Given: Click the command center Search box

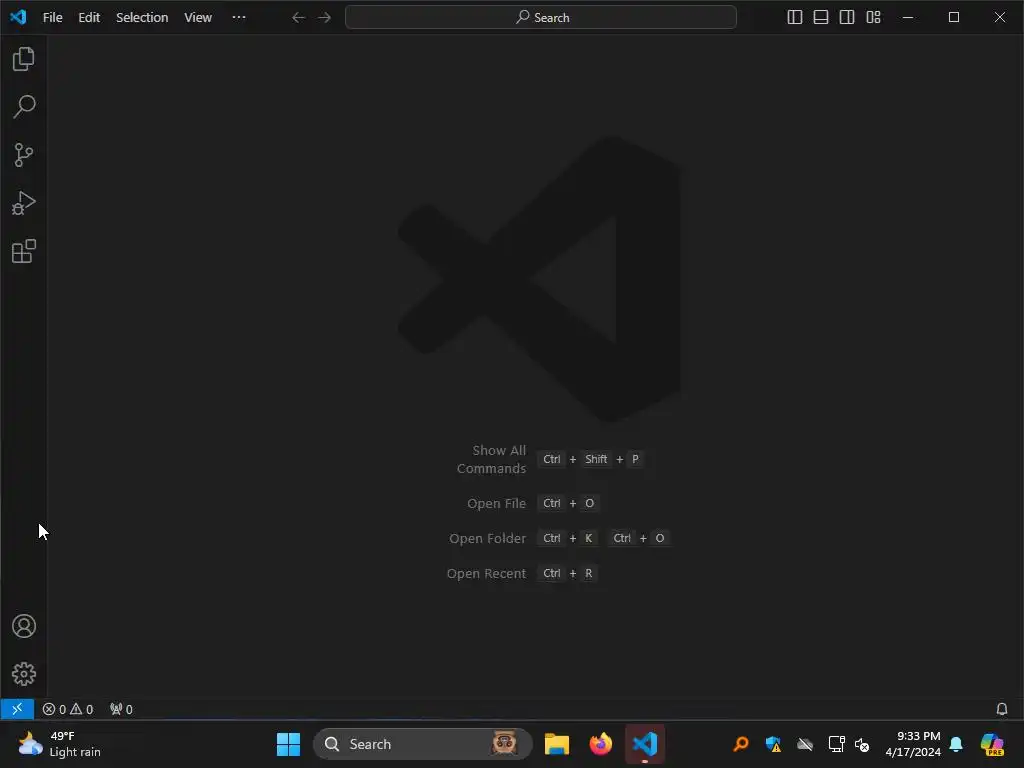Looking at the screenshot, I should pos(541,18).
